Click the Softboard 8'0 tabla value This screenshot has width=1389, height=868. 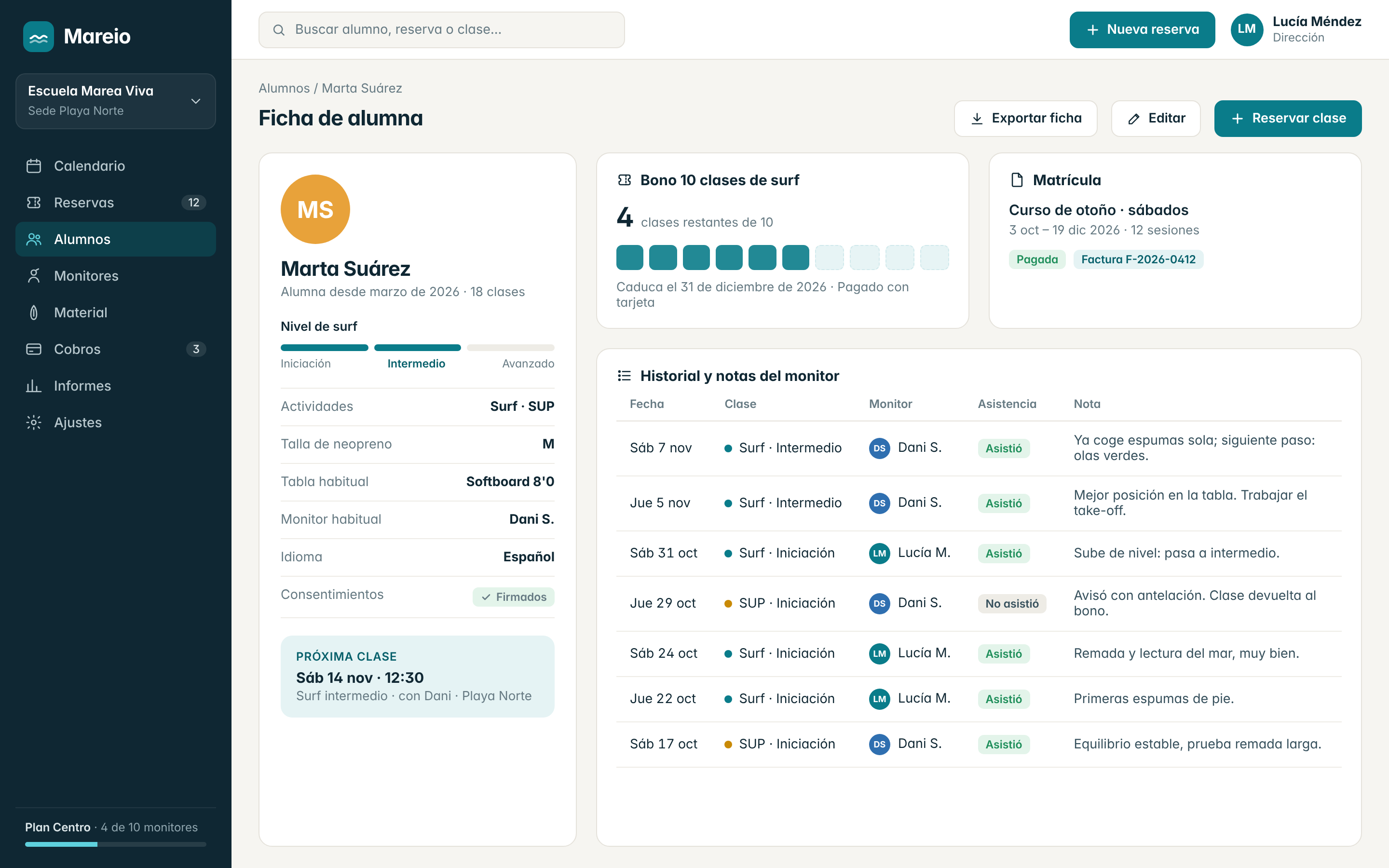510,482
